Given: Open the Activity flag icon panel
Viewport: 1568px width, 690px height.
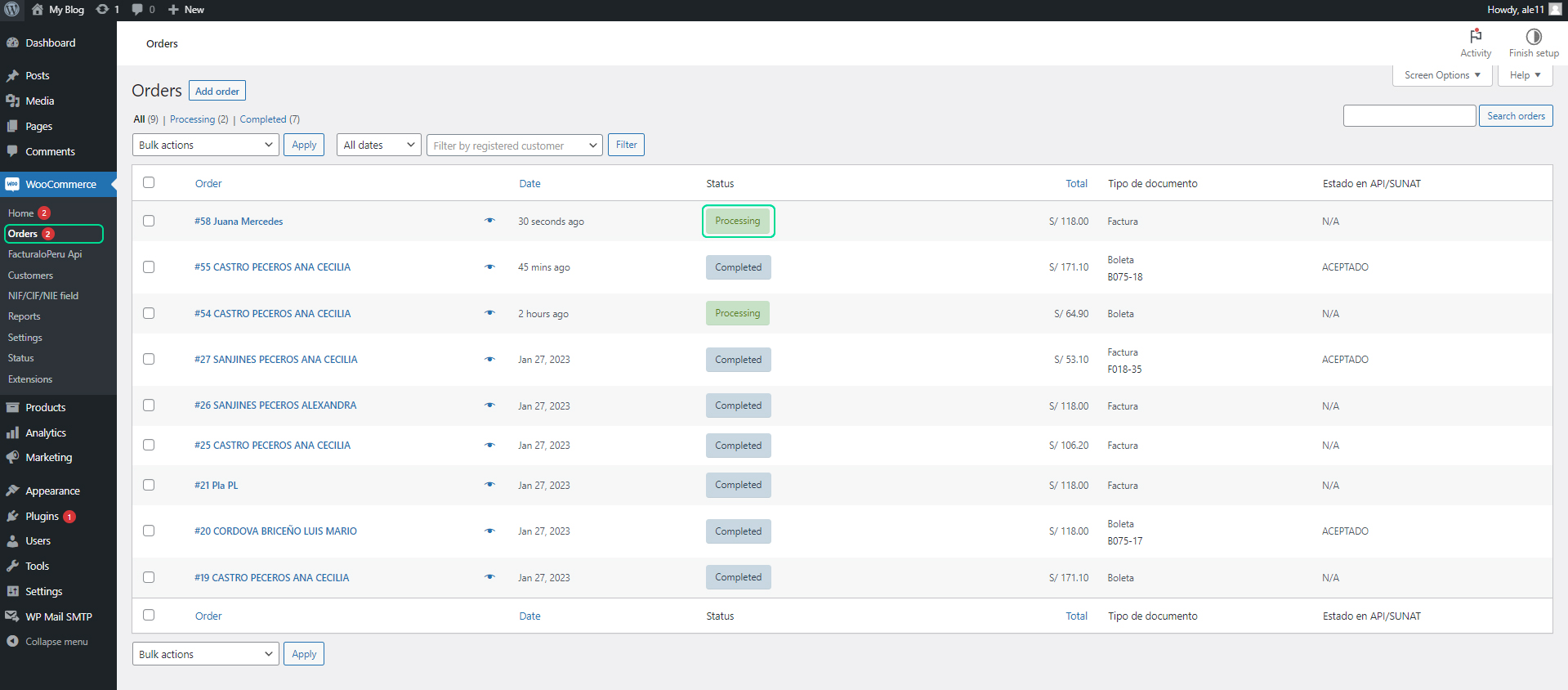Looking at the screenshot, I should 1475,37.
